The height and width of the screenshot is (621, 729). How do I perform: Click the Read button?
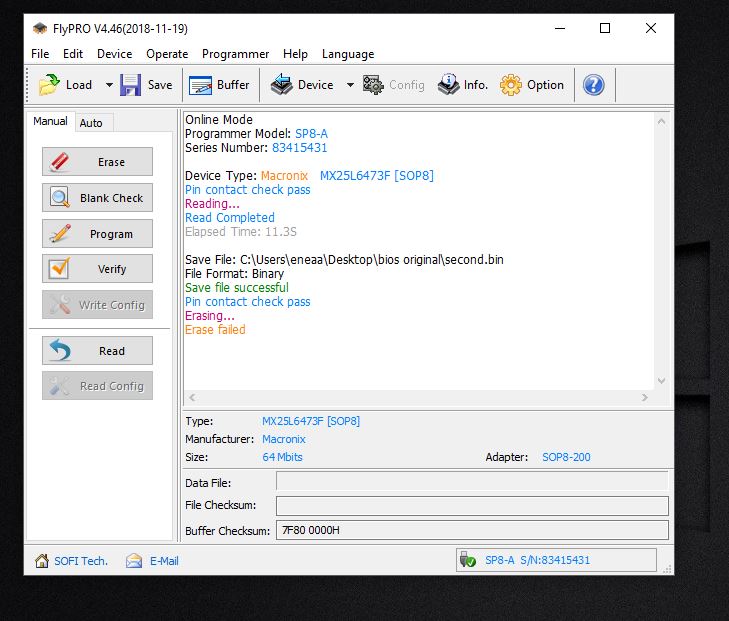pos(97,350)
